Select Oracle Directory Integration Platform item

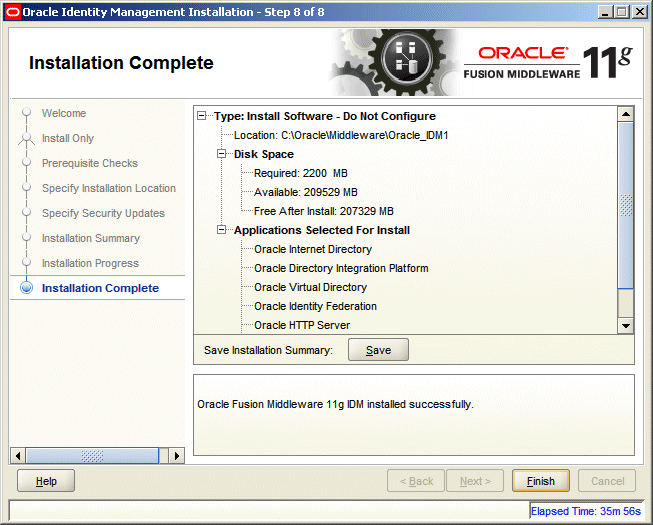[x=341, y=268]
